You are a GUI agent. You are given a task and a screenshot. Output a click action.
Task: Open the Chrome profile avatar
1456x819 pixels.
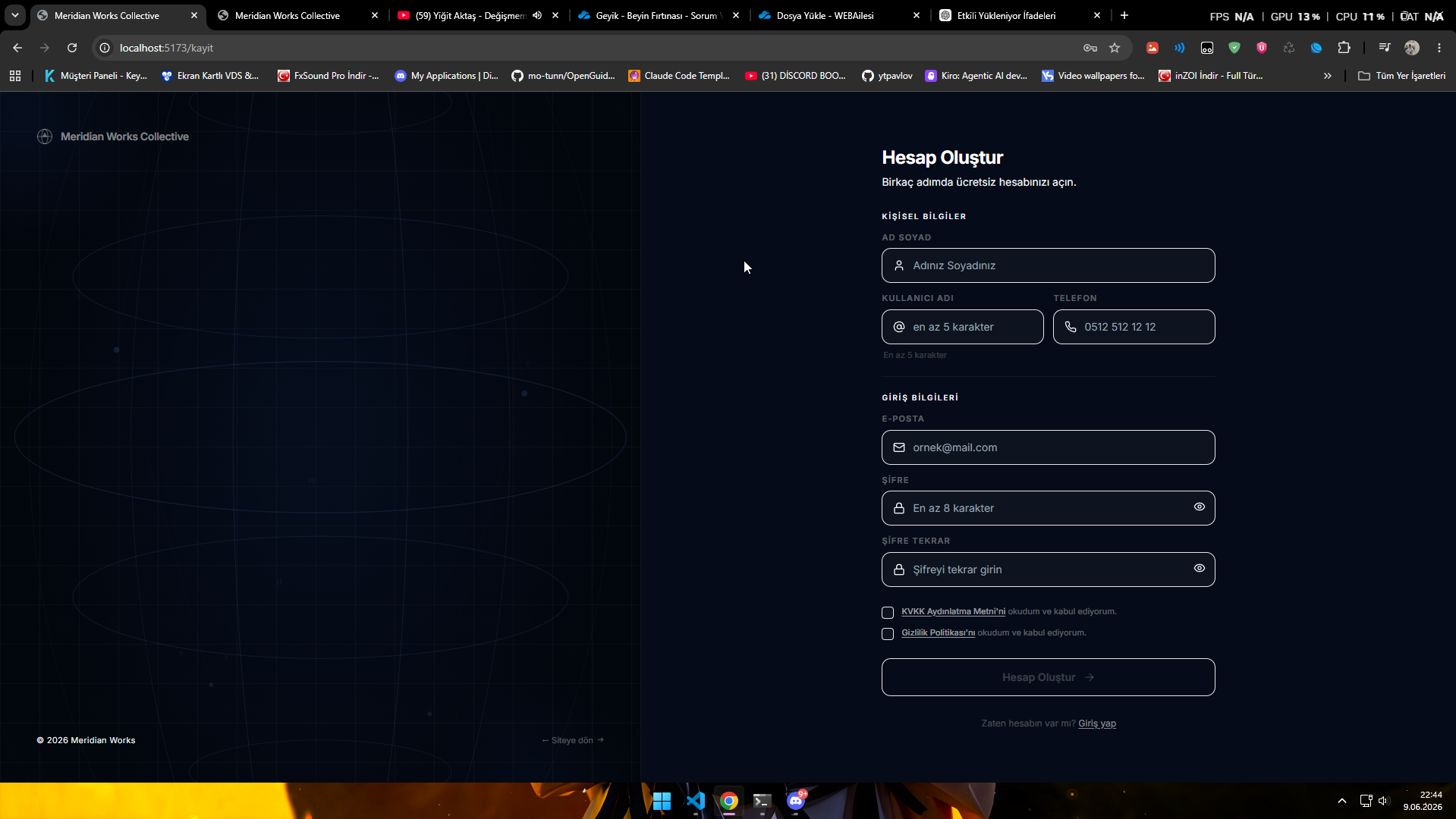click(x=1412, y=48)
